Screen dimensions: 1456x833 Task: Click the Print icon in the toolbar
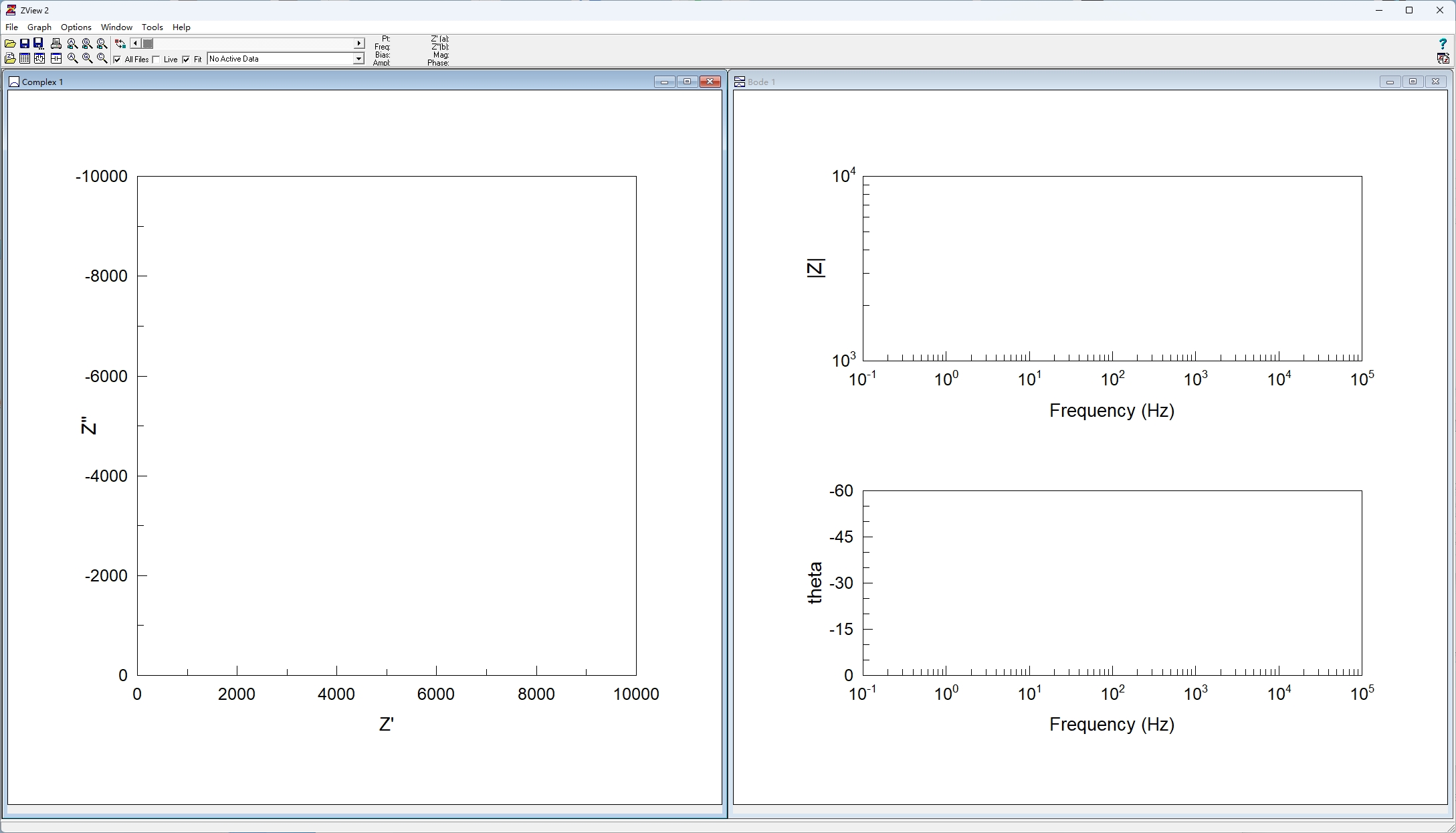56,43
